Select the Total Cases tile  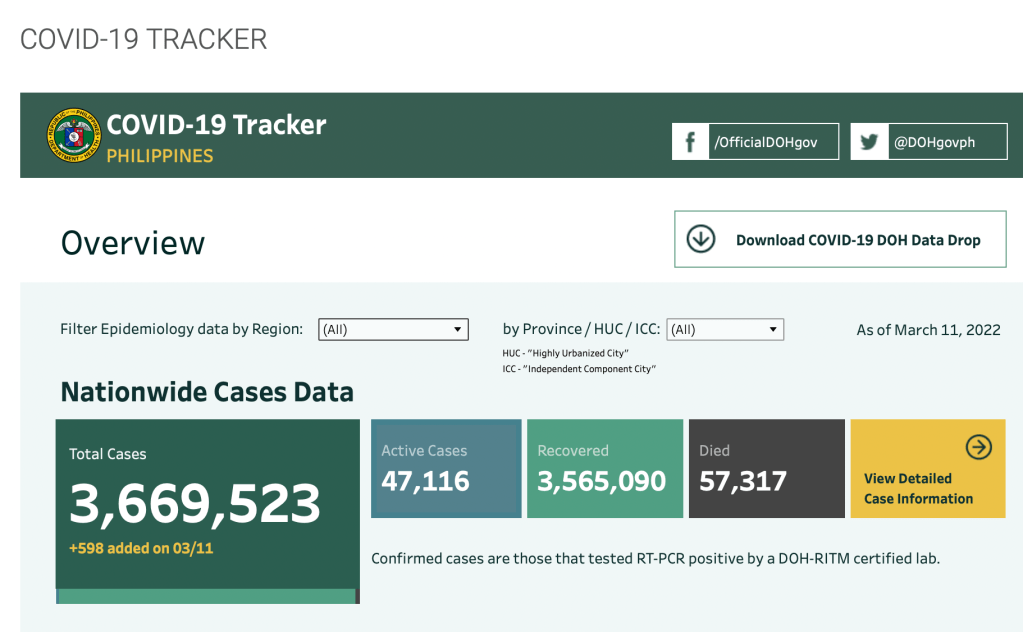pos(207,503)
